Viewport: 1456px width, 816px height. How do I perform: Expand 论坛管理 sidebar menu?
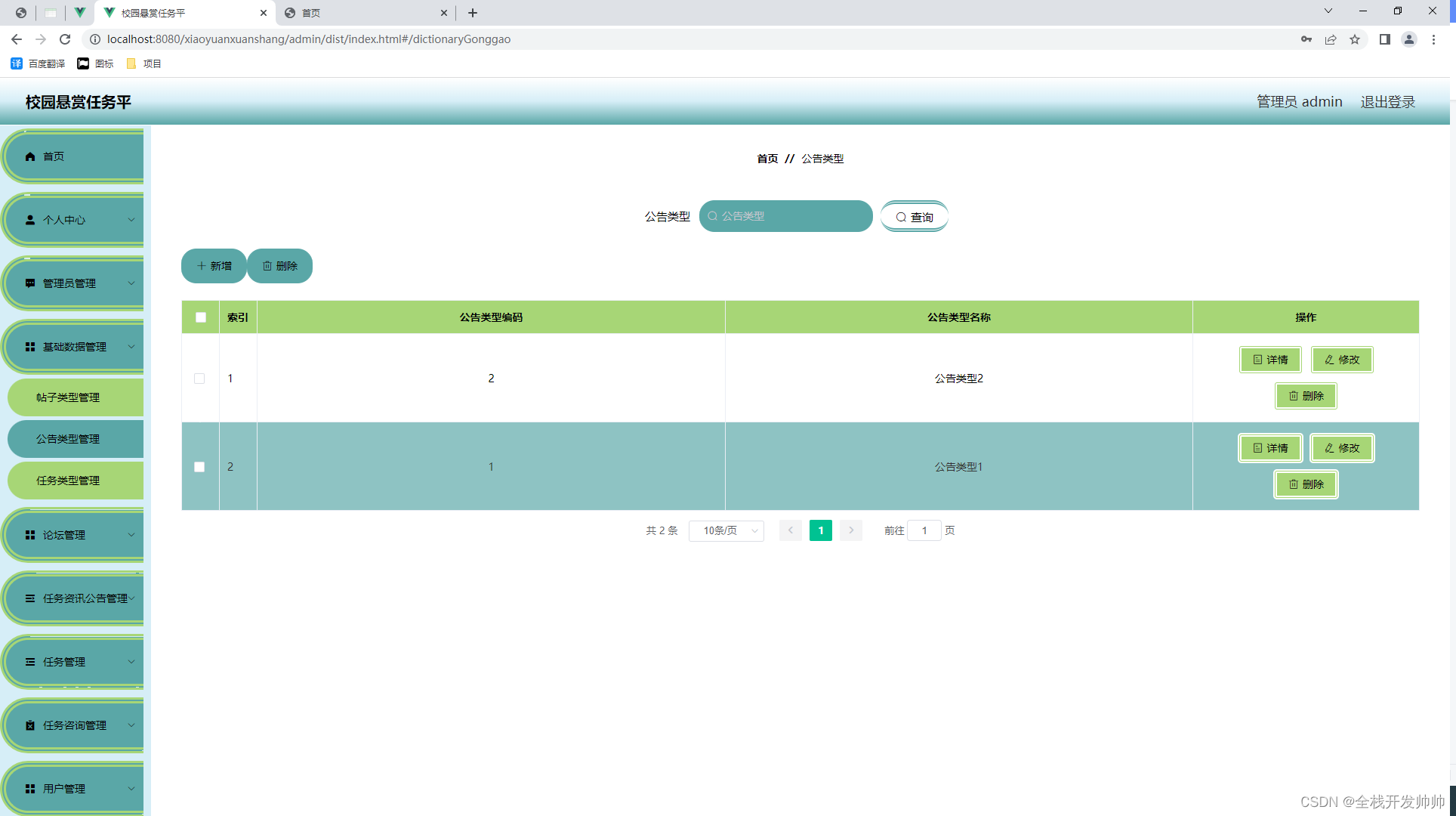coord(75,534)
